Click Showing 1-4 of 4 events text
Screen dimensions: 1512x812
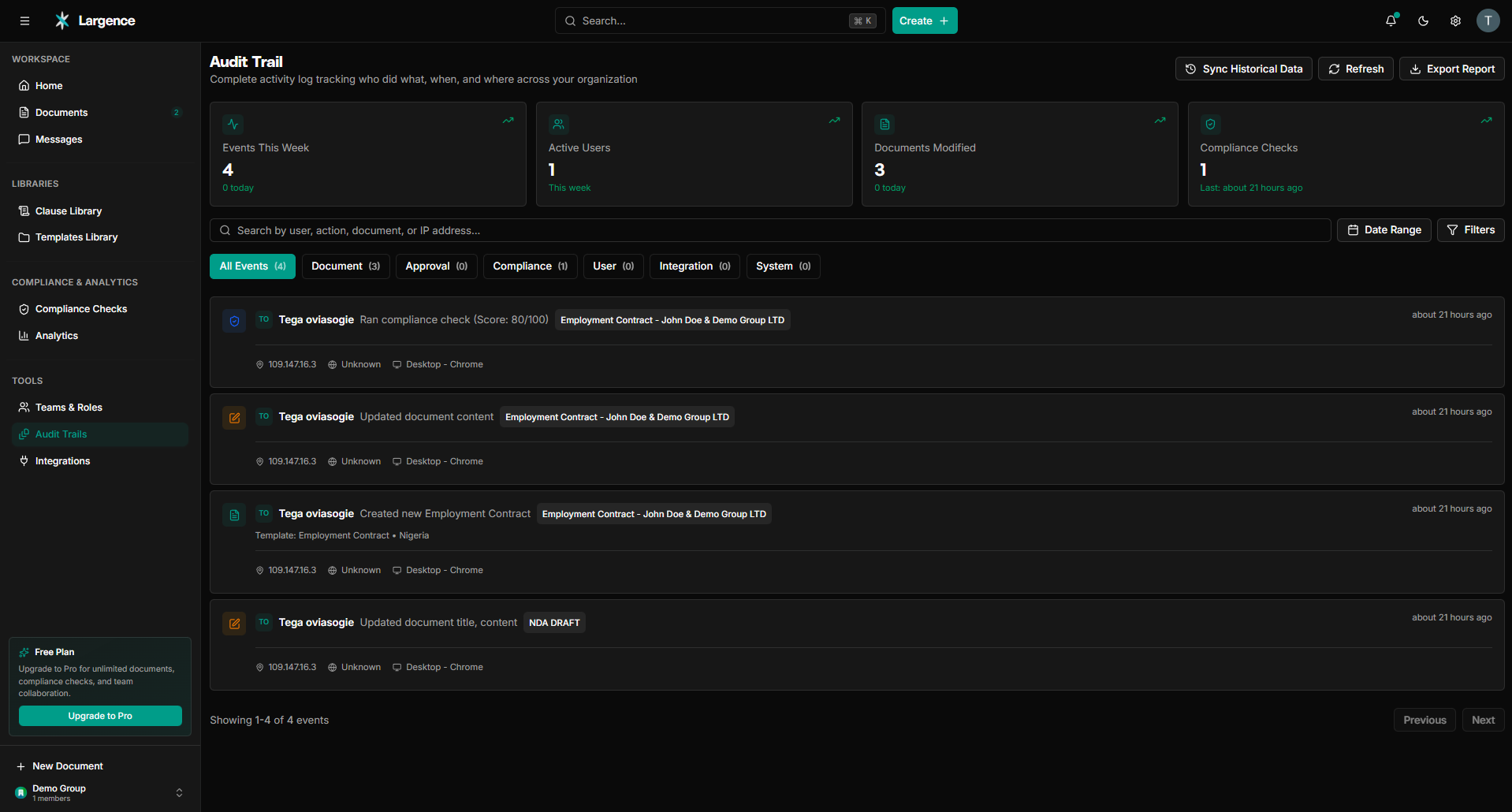click(269, 720)
